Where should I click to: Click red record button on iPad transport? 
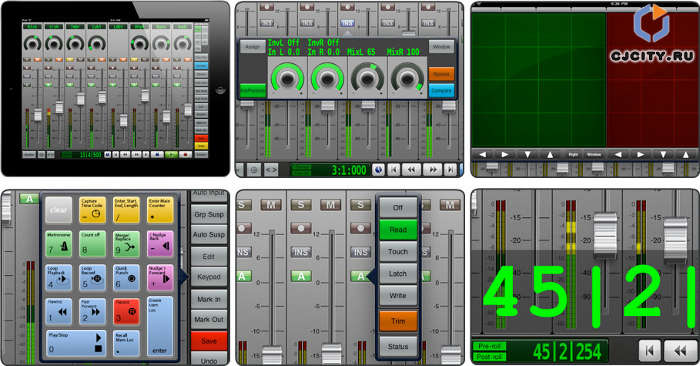[185, 154]
